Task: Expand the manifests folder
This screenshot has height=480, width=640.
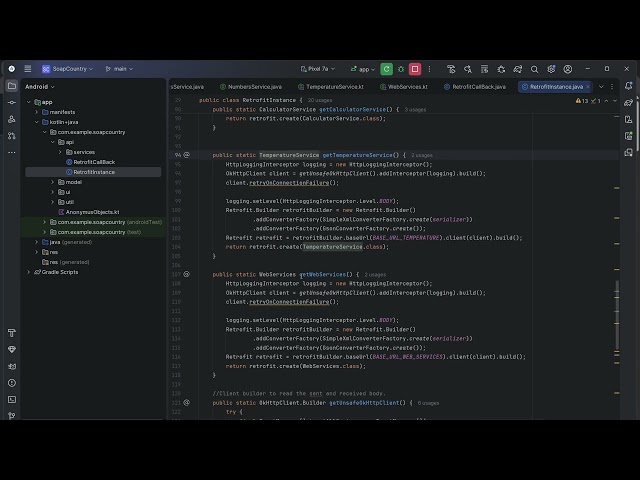Action: 36,112
